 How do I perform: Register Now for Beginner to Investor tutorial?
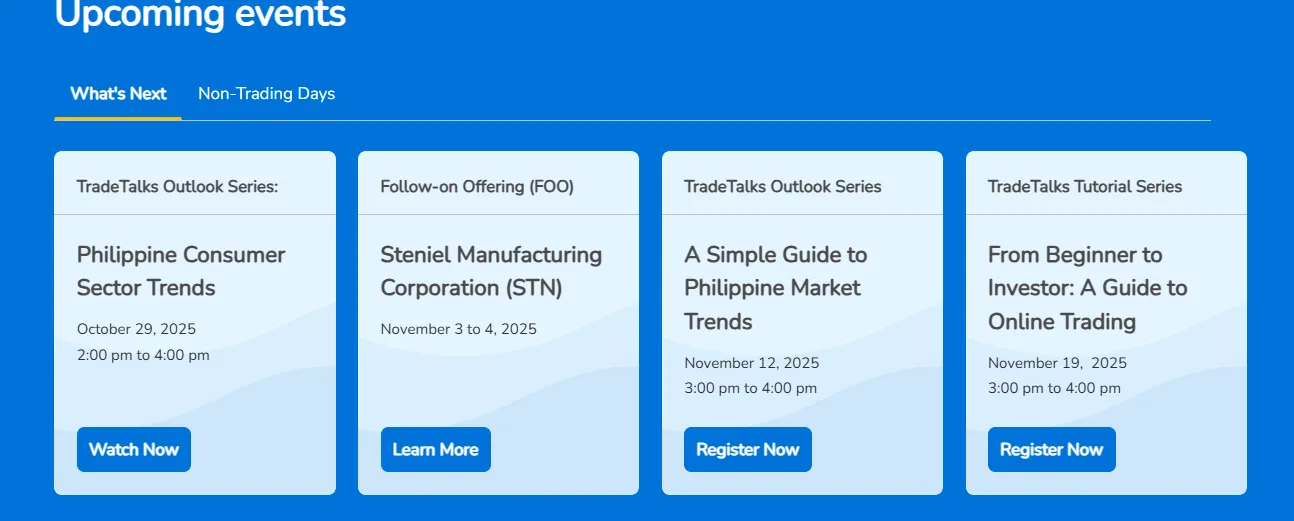tap(1051, 450)
